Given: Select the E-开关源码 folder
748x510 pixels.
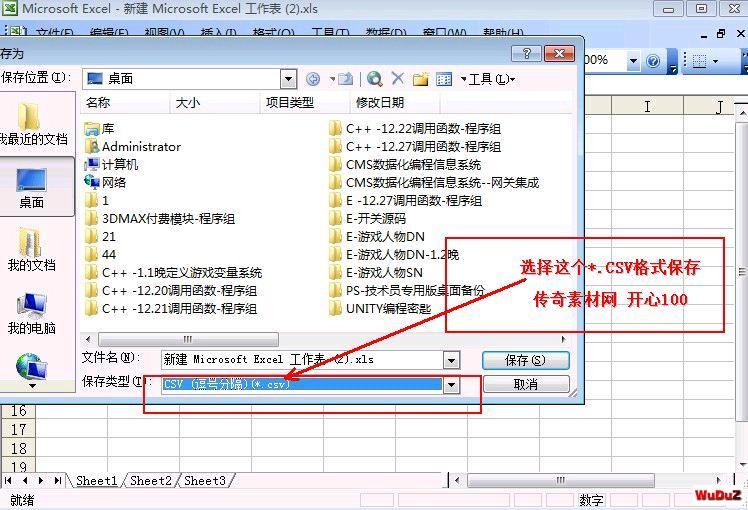Looking at the screenshot, I should click(367, 219).
